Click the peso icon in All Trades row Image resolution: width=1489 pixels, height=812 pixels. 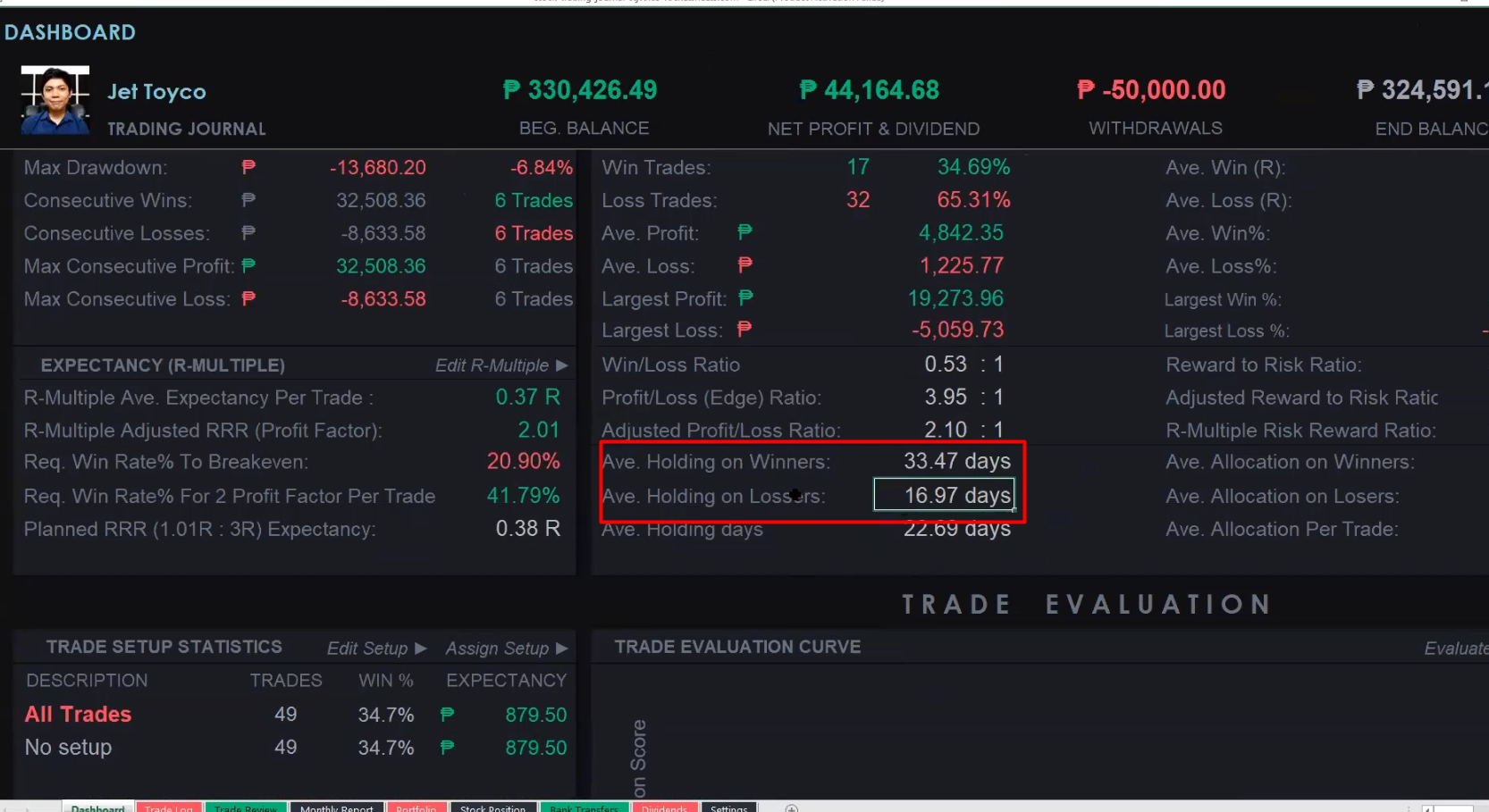[447, 714]
